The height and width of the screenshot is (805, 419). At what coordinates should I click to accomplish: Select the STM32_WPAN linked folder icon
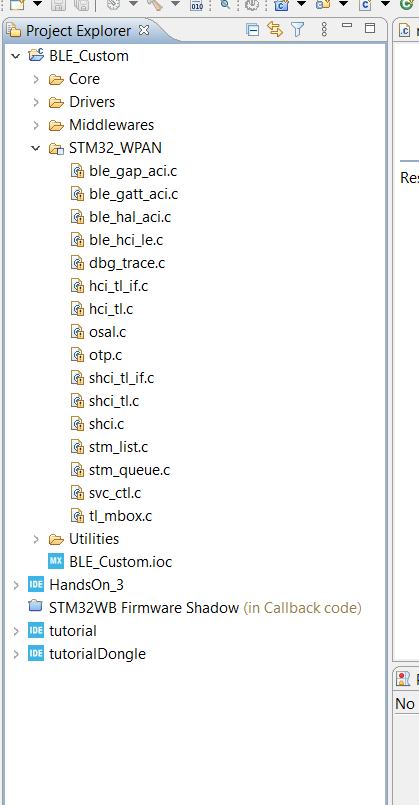tap(56, 148)
